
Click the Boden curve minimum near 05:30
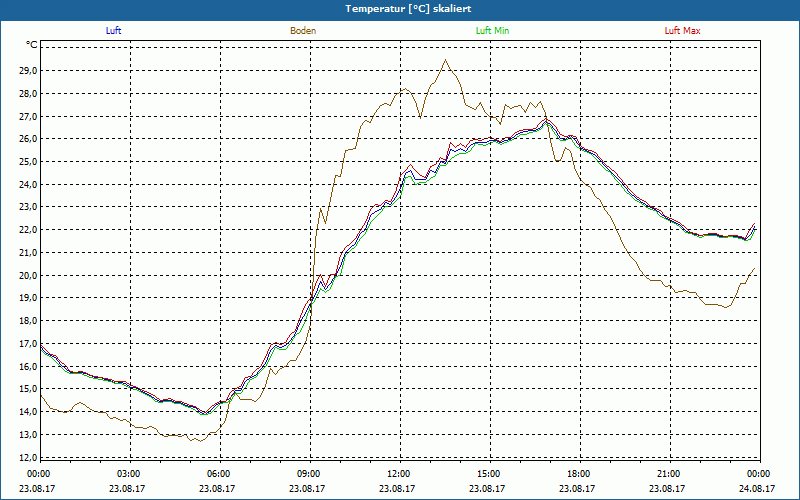click(201, 441)
